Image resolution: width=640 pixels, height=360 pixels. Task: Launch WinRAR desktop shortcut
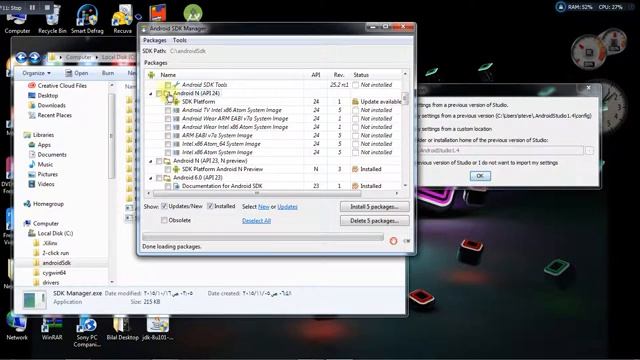tap(52, 328)
